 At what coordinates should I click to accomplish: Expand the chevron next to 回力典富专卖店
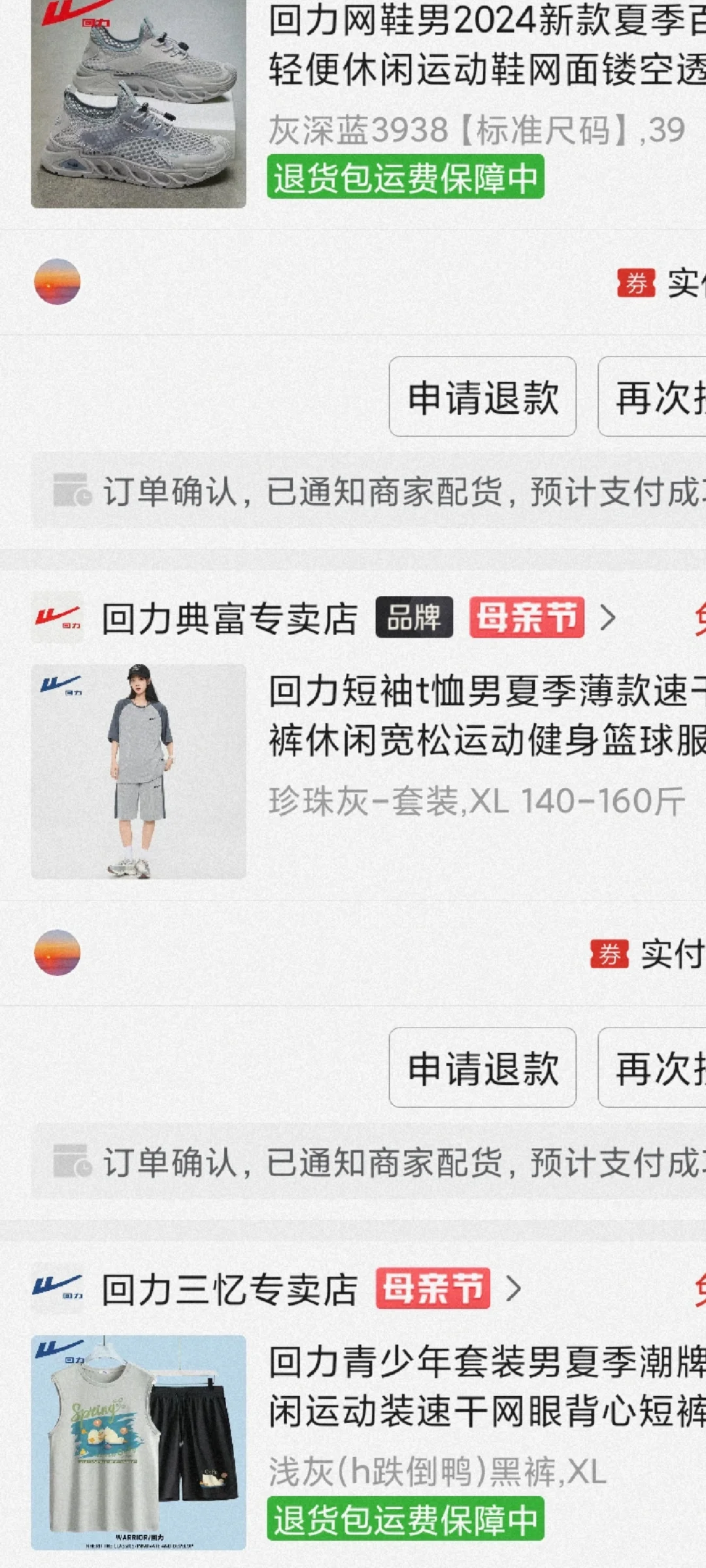(608, 617)
